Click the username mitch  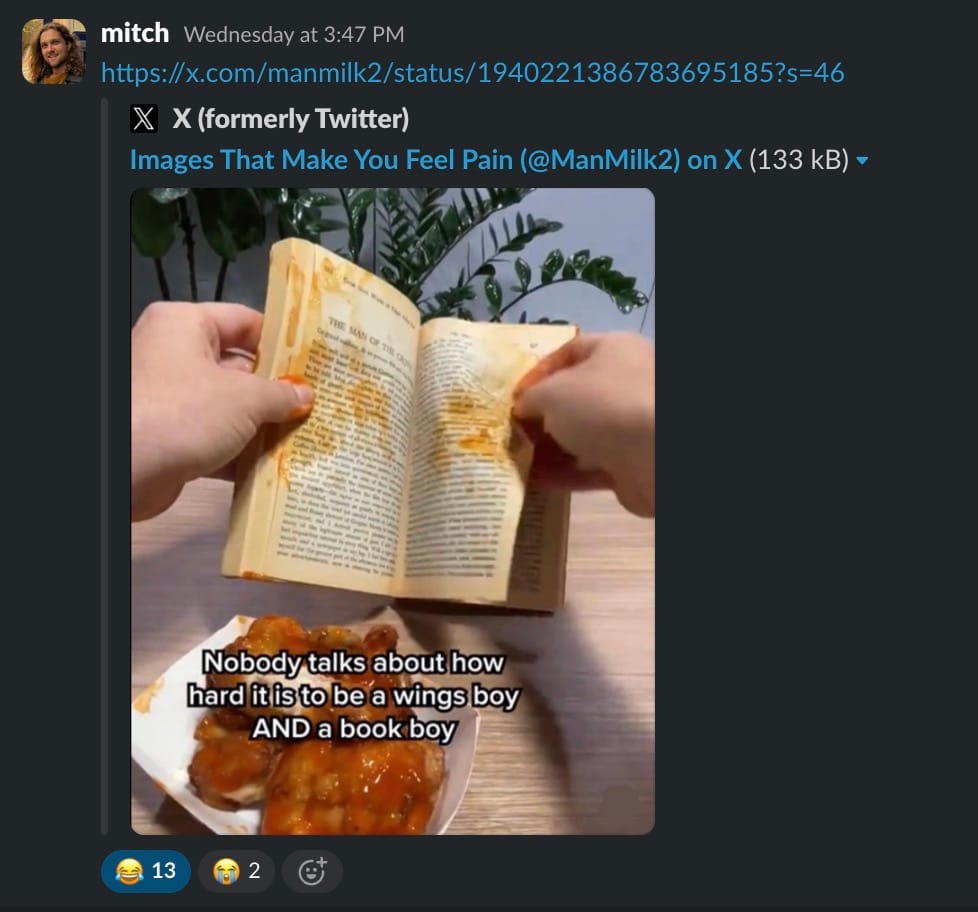pos(135,33)
